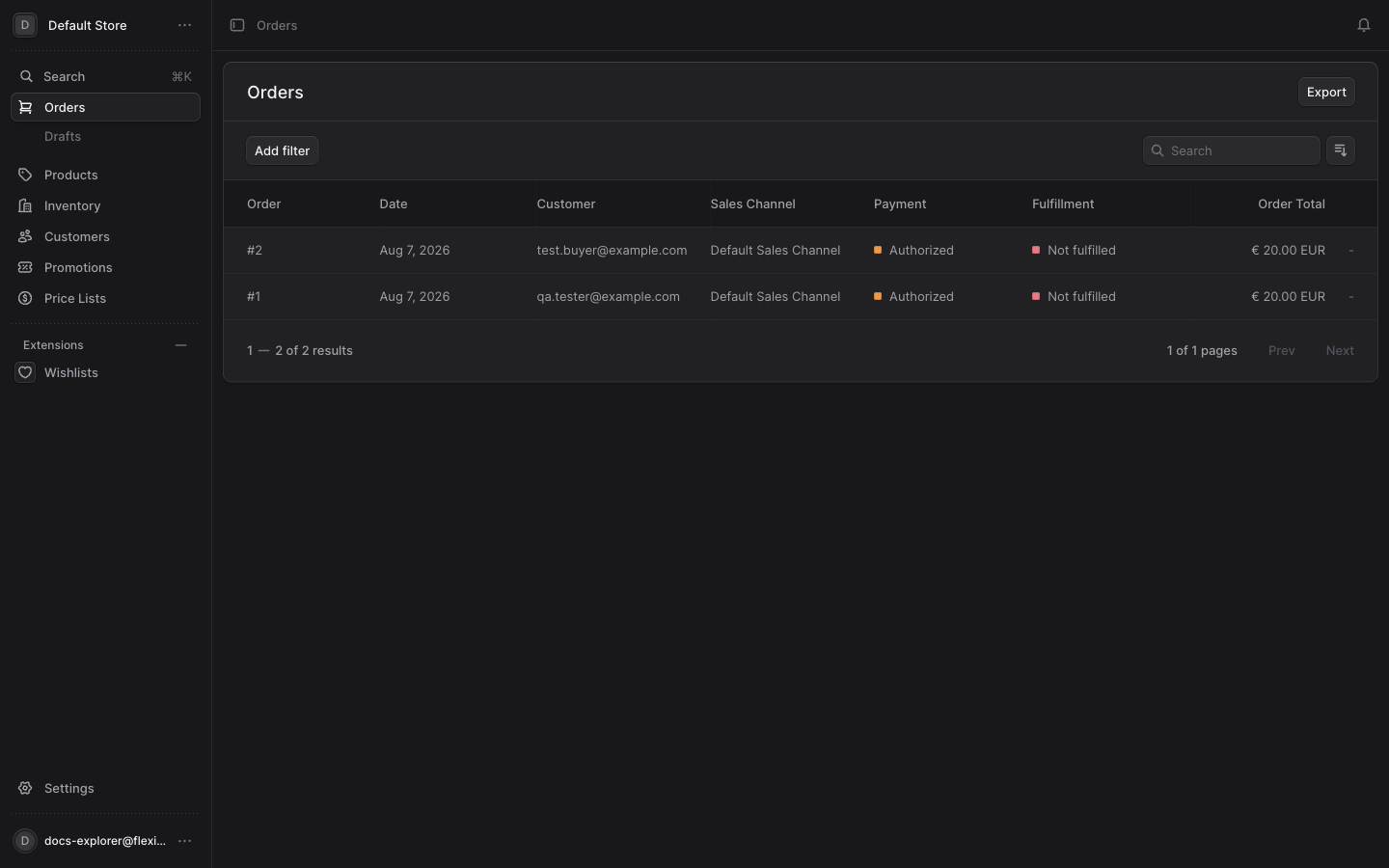Screen dimensions: 1389x868
Task: Click the Order column header
Action: pyautogui.click(x=264, y=203)
